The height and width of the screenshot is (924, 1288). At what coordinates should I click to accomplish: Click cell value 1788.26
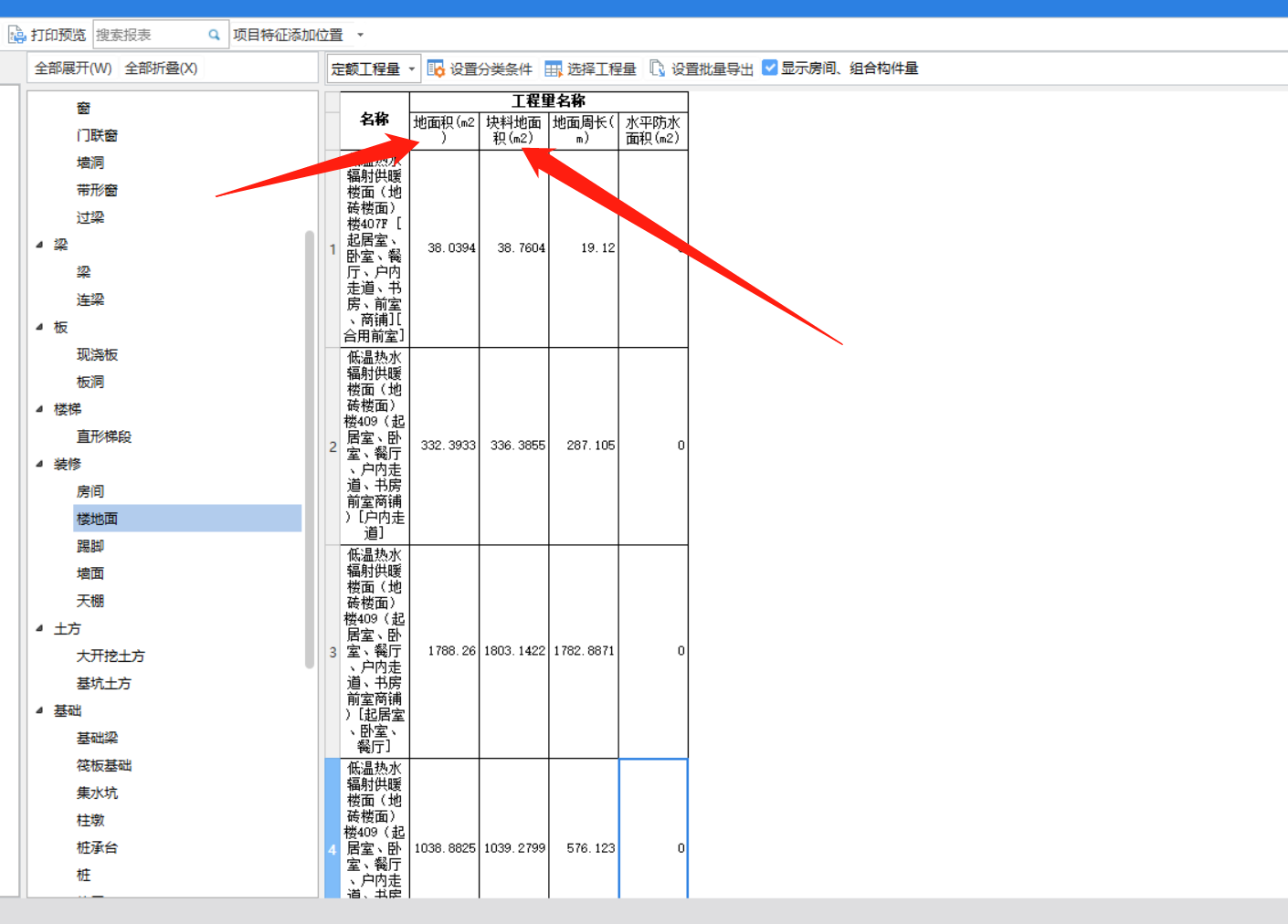point(451,651)
